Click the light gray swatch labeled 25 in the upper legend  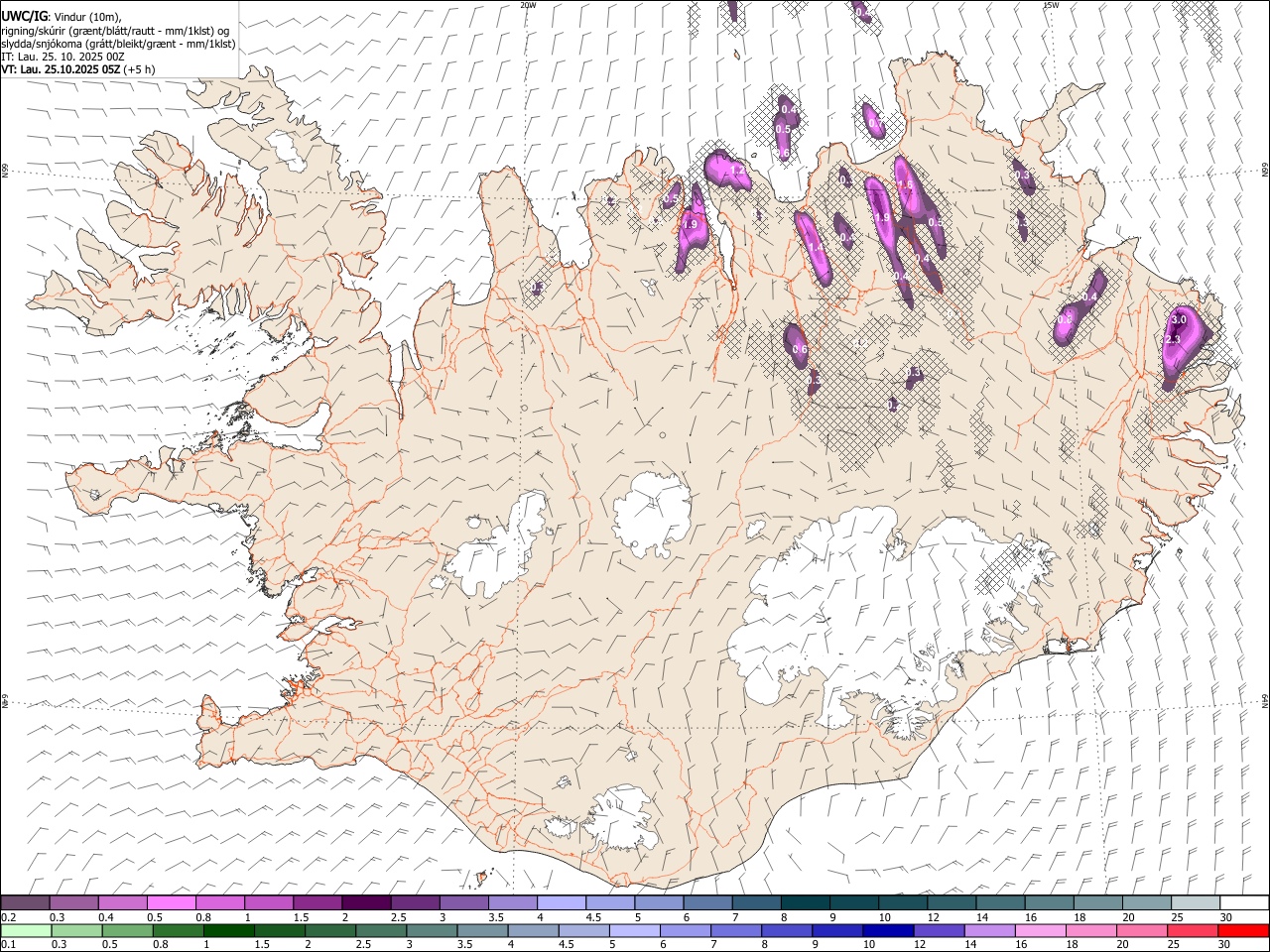(x=1195, y=902)
